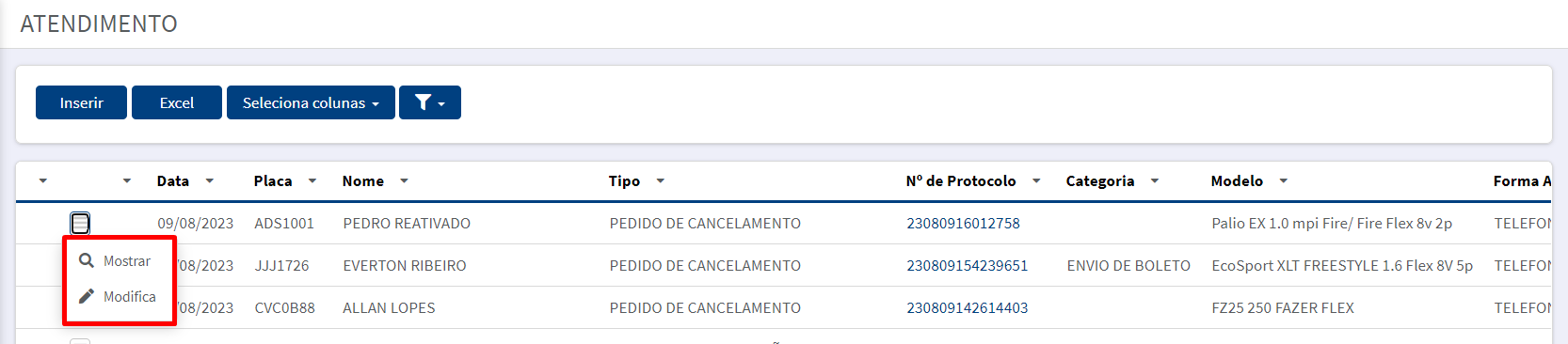Screen dimensions: 1568x344
Task: Open the funnel filter button
Action: [x=430, y=102]
